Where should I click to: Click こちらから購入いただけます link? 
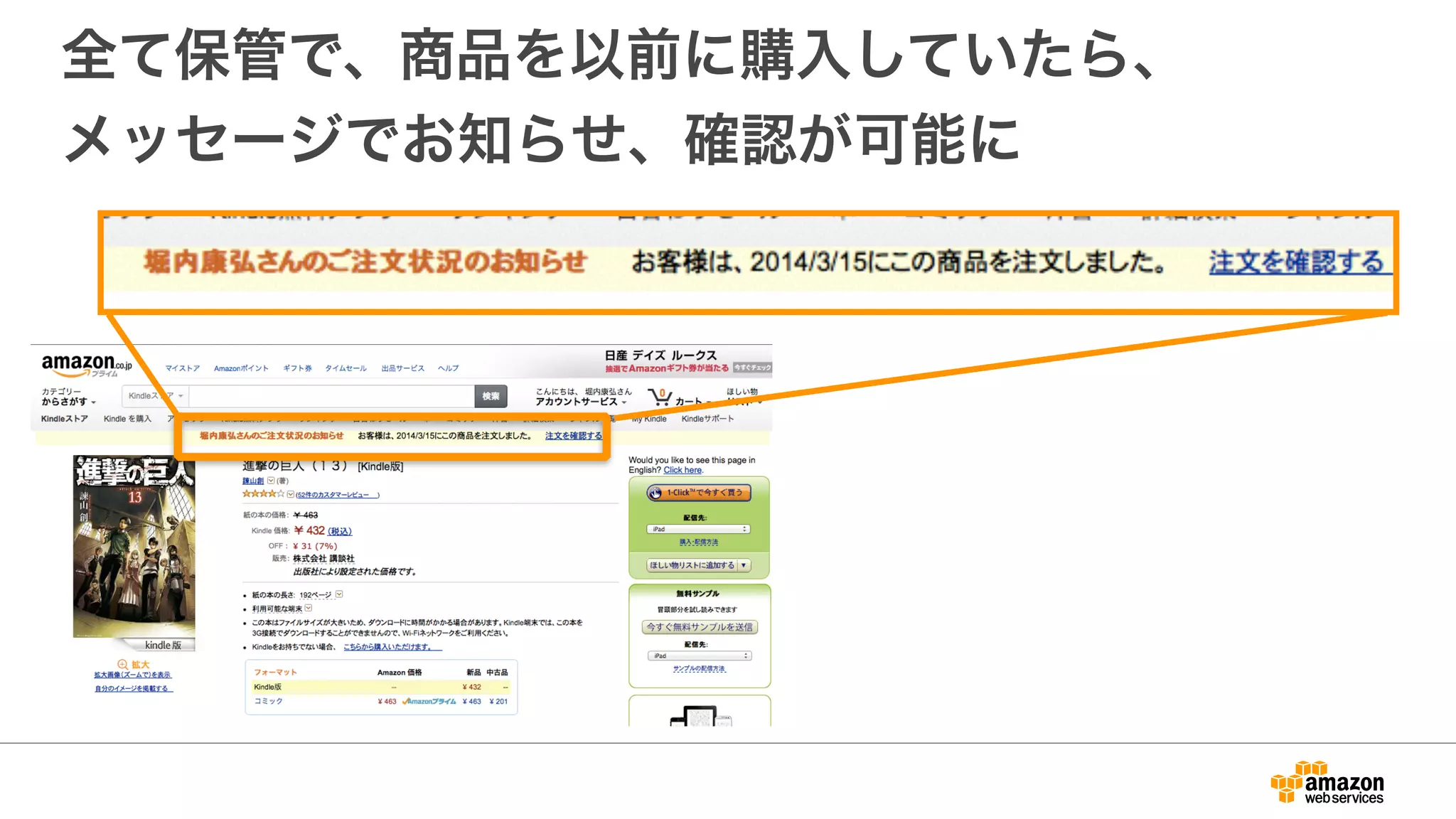[392, 647]
